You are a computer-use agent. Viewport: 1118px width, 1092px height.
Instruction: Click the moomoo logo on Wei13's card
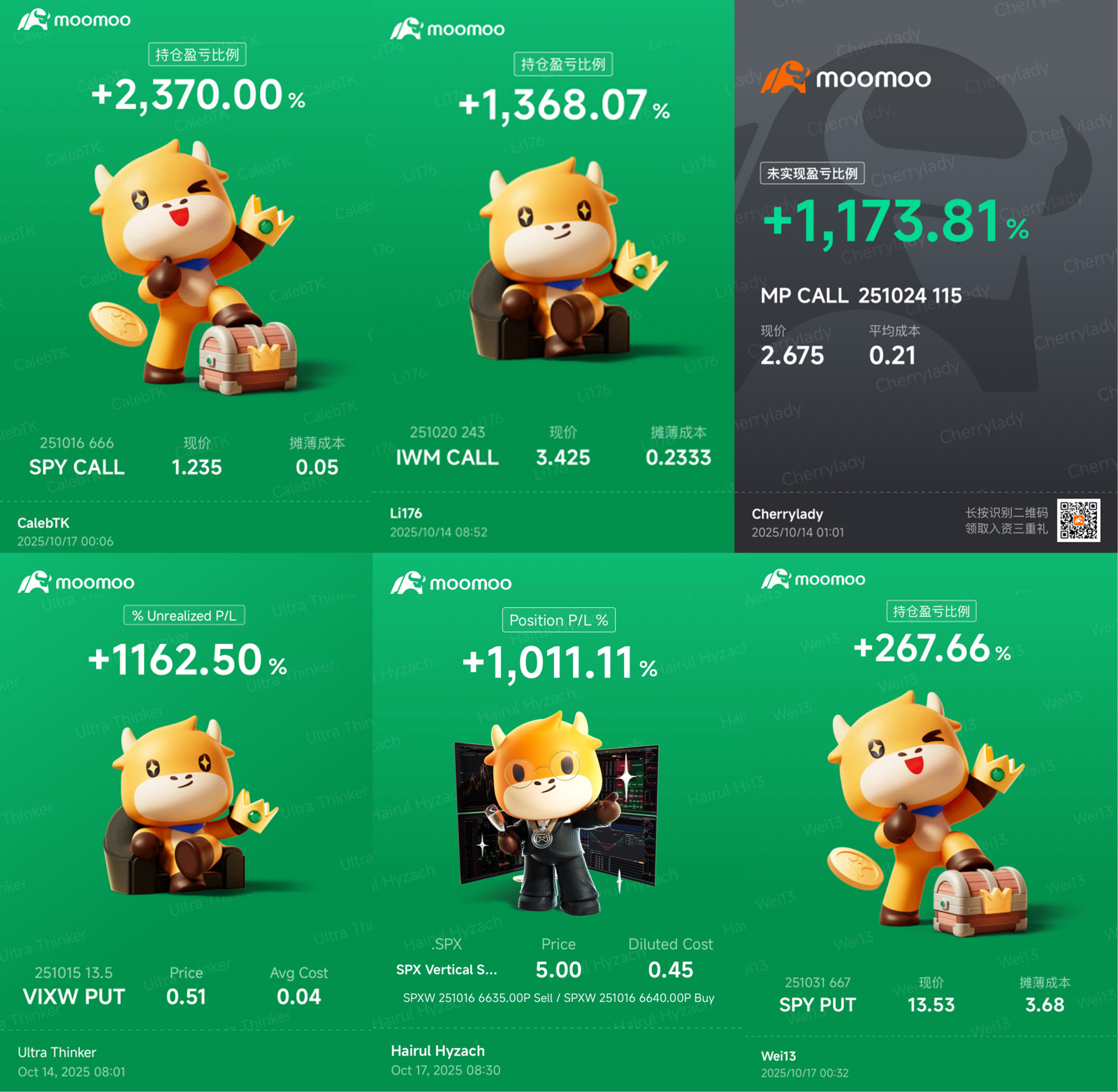coord(813,579)
